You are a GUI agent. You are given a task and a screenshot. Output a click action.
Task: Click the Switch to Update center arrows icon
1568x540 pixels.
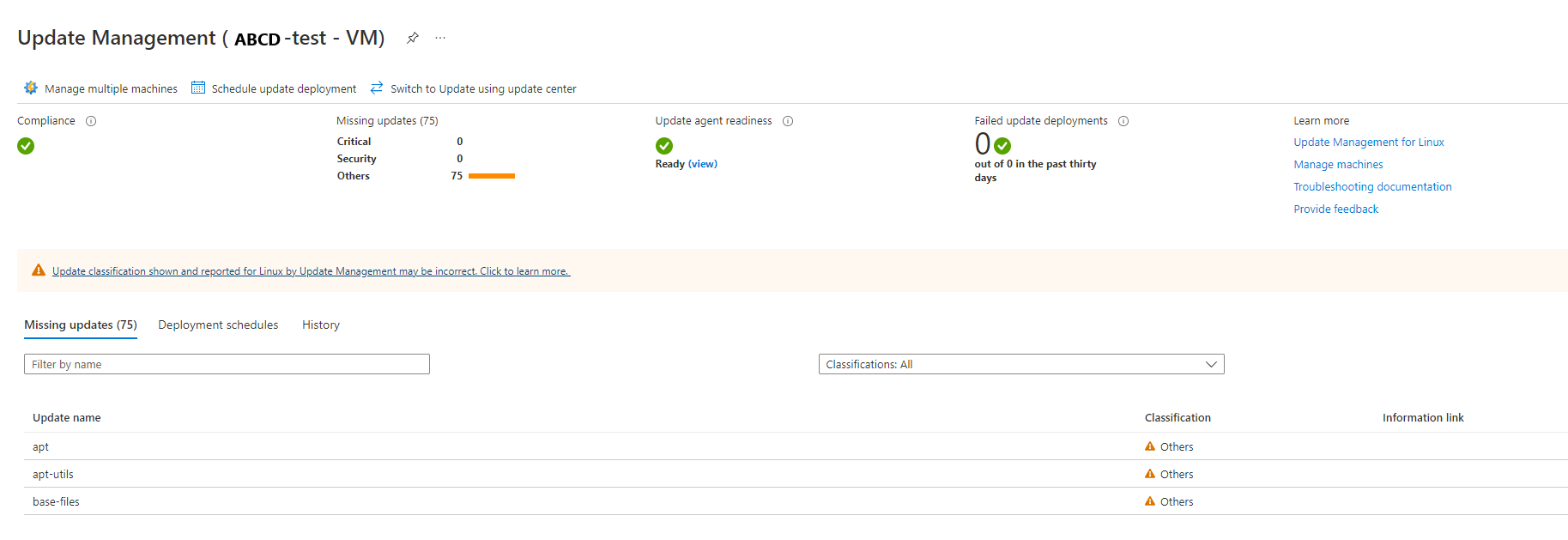coord(377,88)
